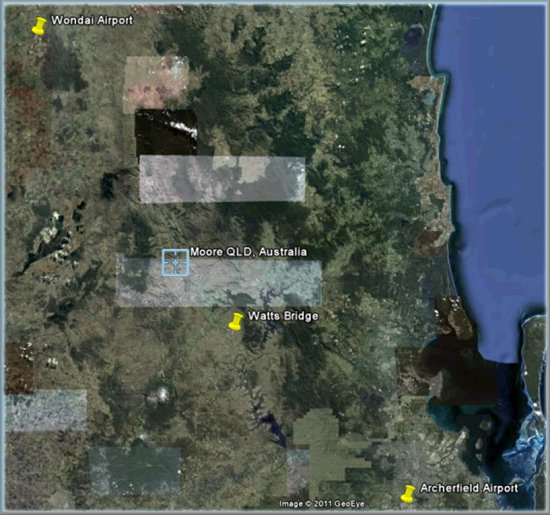Click the Moore QLD, Australia label
This screenshot has height=515, width=550.
click(248, 252)
